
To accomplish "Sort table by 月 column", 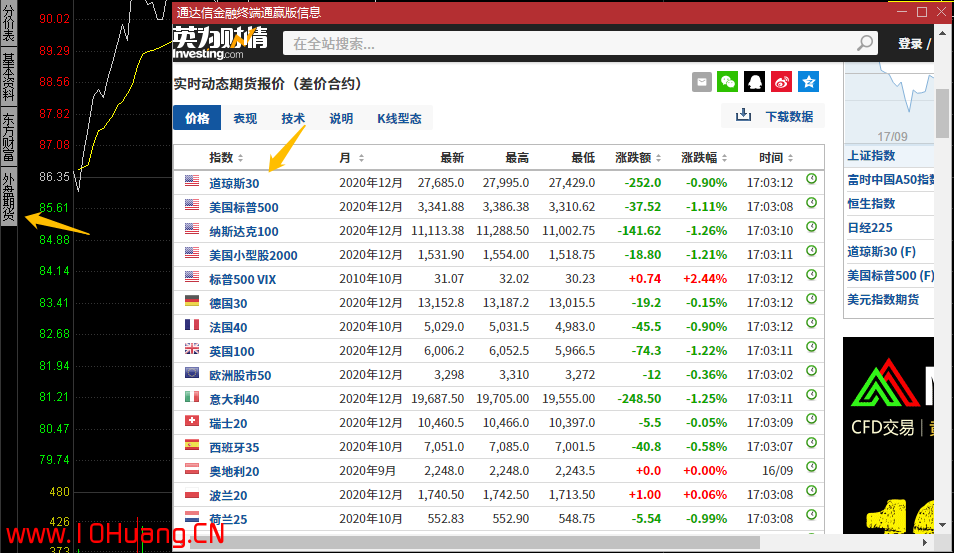I will pos(352,158).
